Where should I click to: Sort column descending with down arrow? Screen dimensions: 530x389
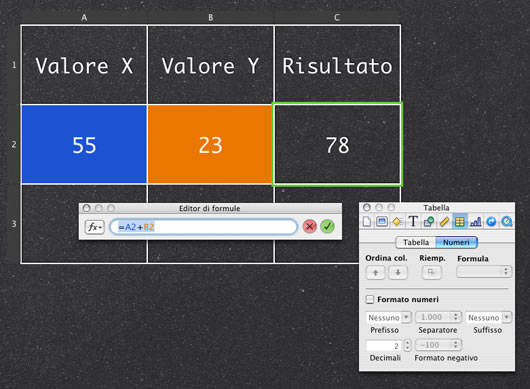[x=398, y=272]
